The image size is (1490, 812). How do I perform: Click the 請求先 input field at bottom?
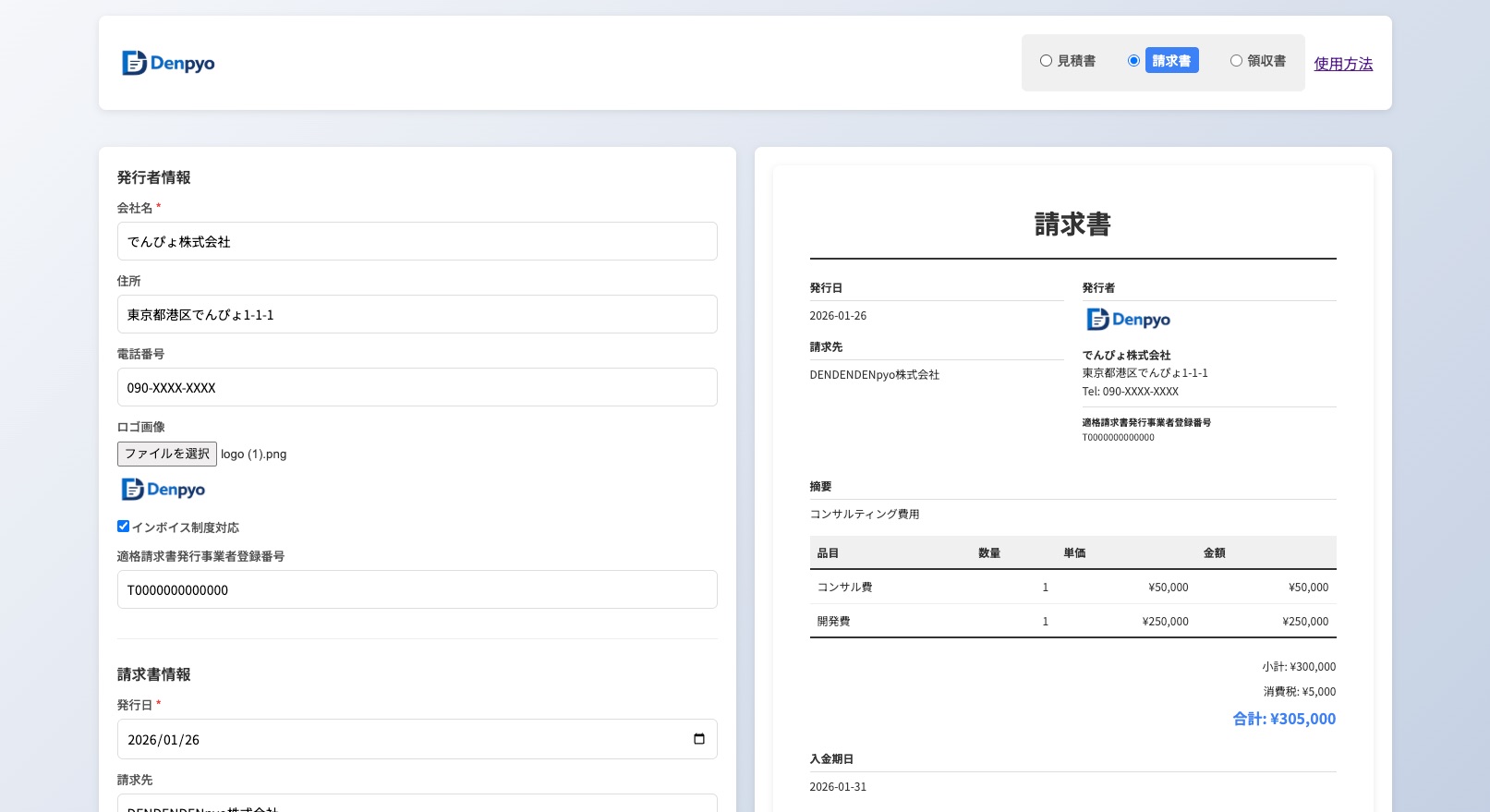(417, 805)
